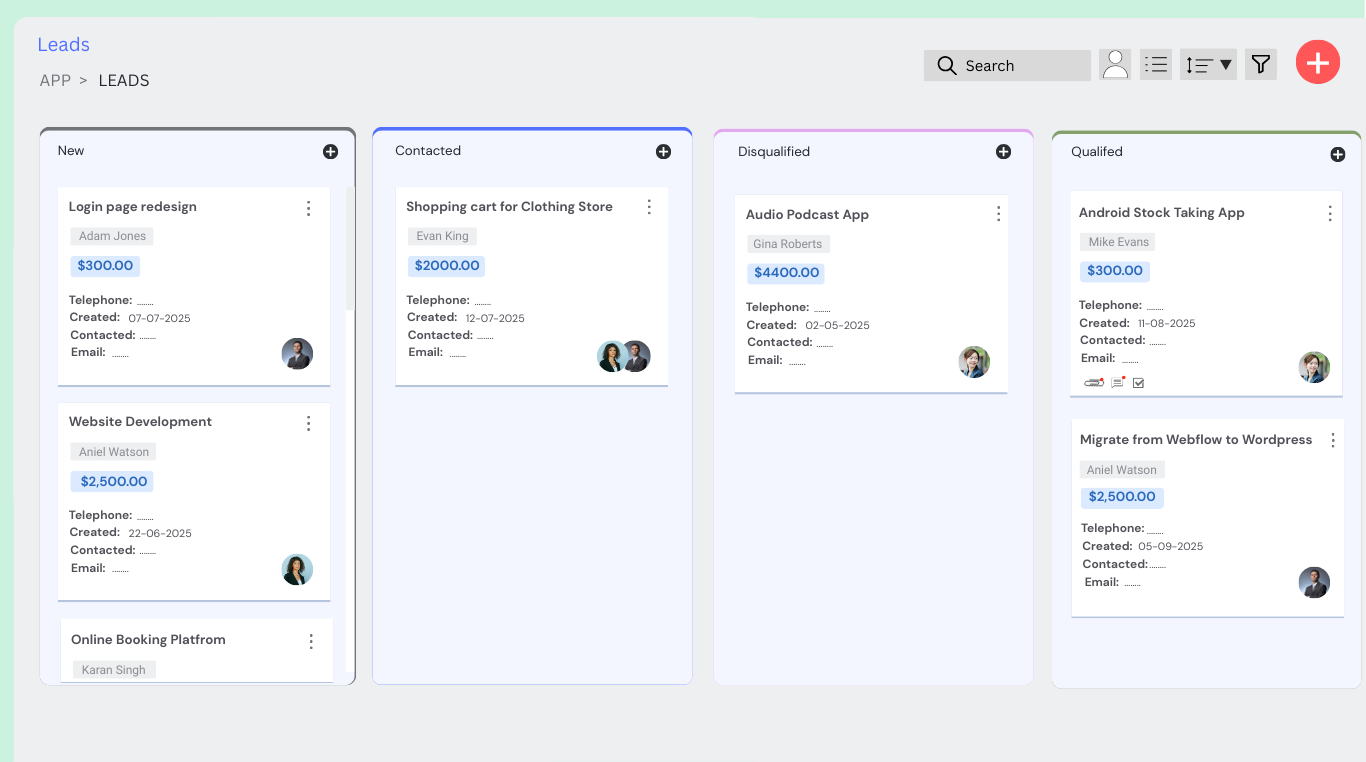
Task: Open options menu for Login page redesign
Action: pos(308,208)
